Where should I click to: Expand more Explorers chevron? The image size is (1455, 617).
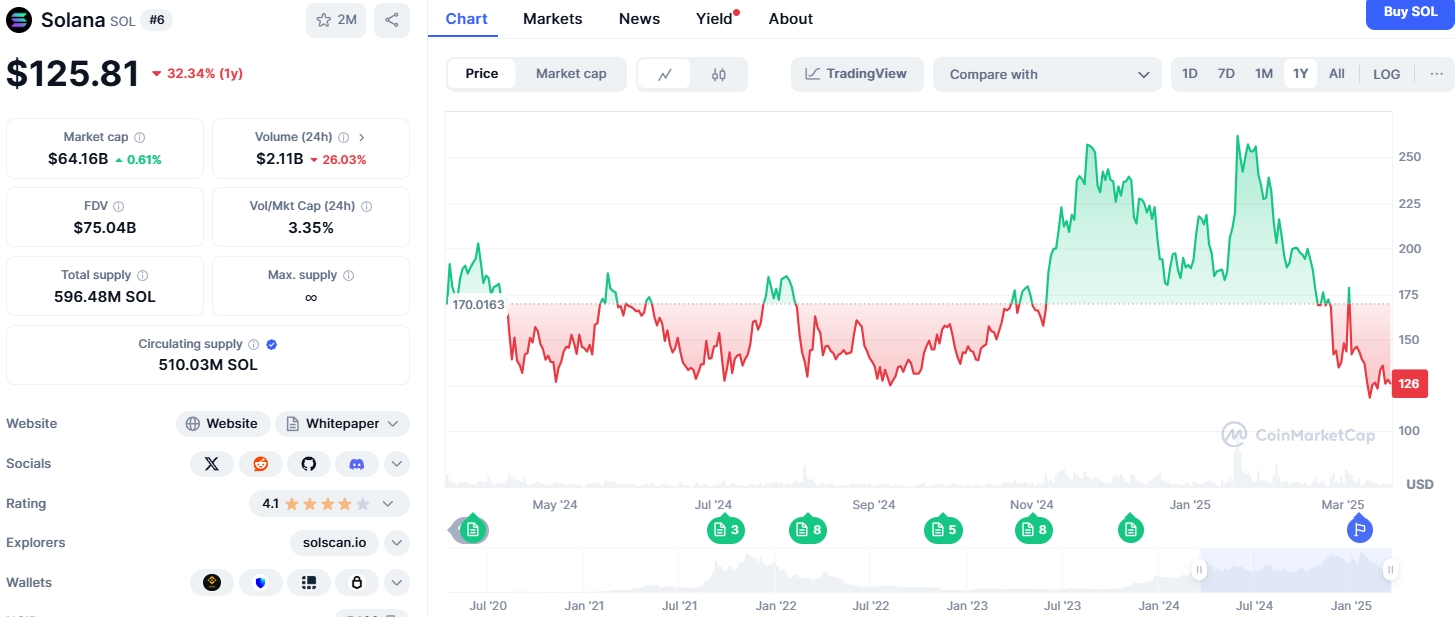click(397, 543)
